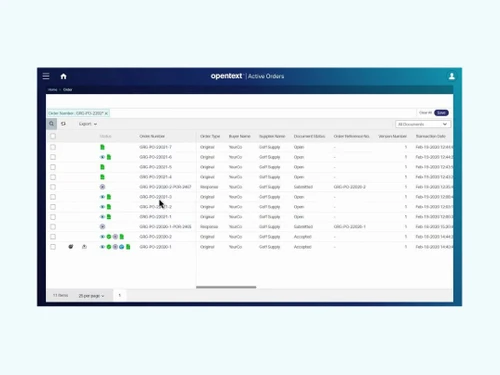Click the upload action icon in GRG-PO-22020-1 row
The width and height of the screenshot is (500, 375).
pos(84,247)
